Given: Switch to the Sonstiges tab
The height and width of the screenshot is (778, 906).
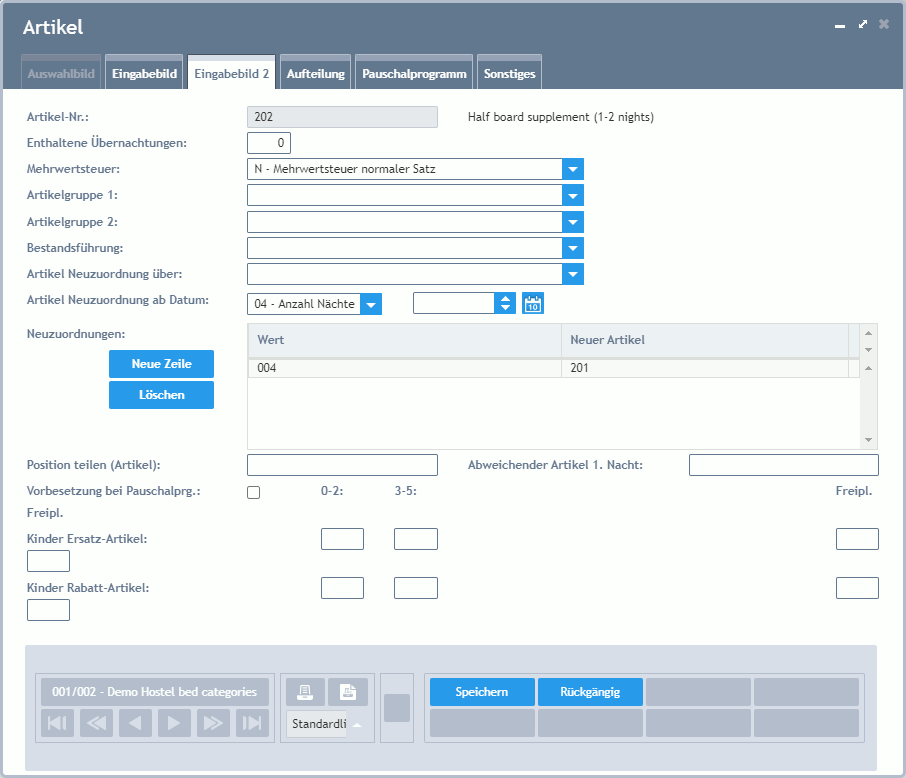Looking at the screenshot, I should click(x=510, y=73).
